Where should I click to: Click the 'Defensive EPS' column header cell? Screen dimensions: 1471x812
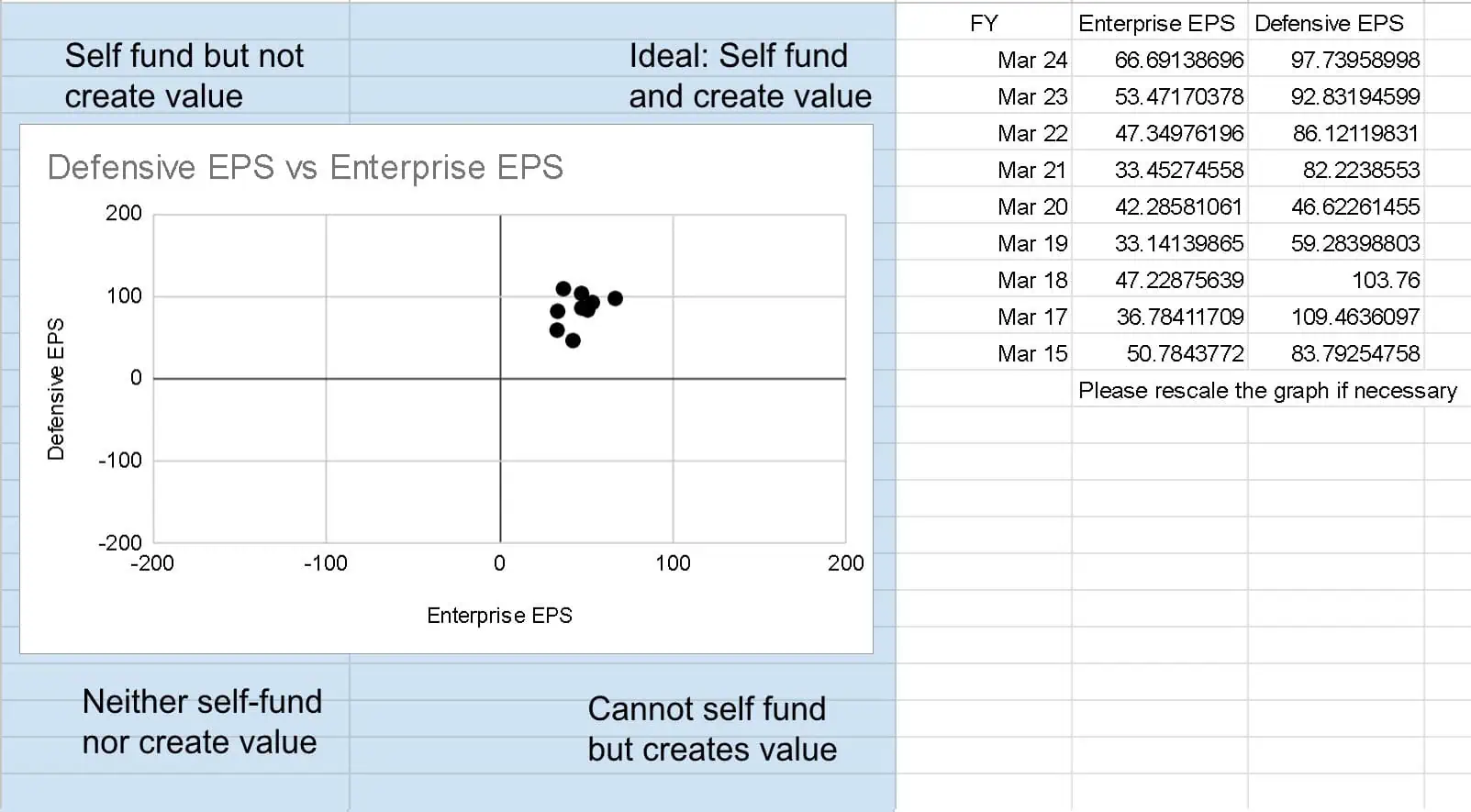(x=1329, y=23)
